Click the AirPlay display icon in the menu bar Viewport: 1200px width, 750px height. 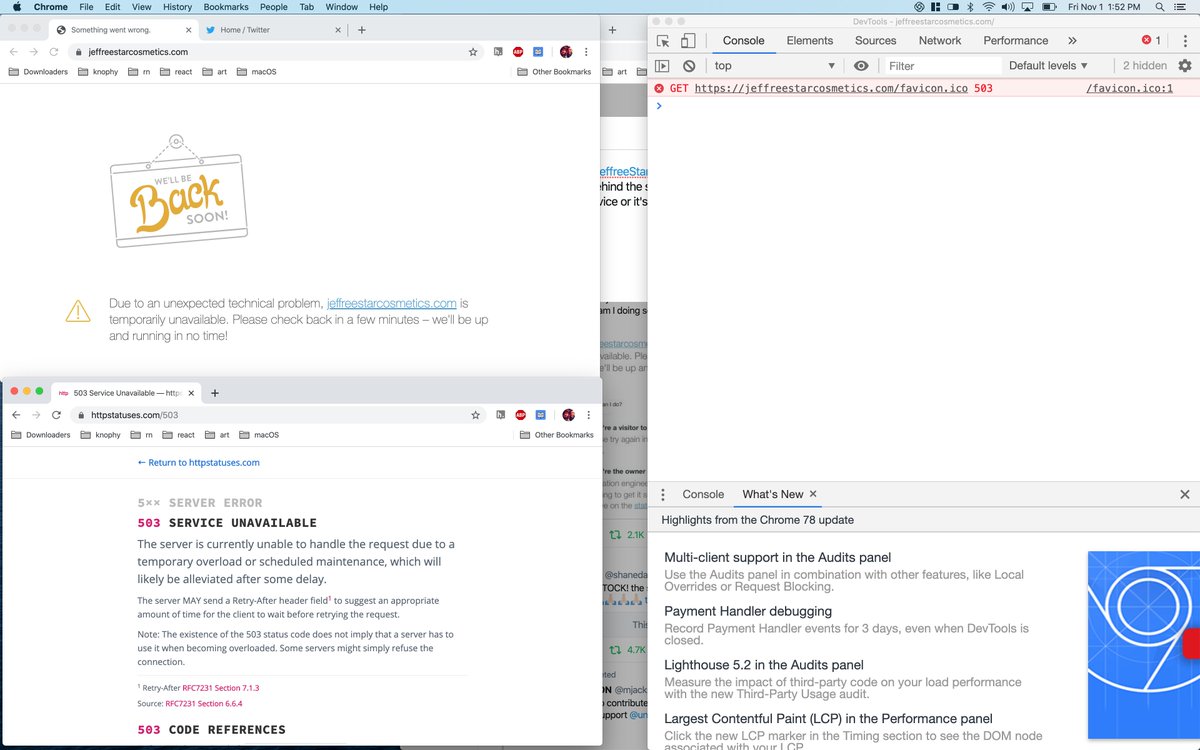pos(1027,7)
